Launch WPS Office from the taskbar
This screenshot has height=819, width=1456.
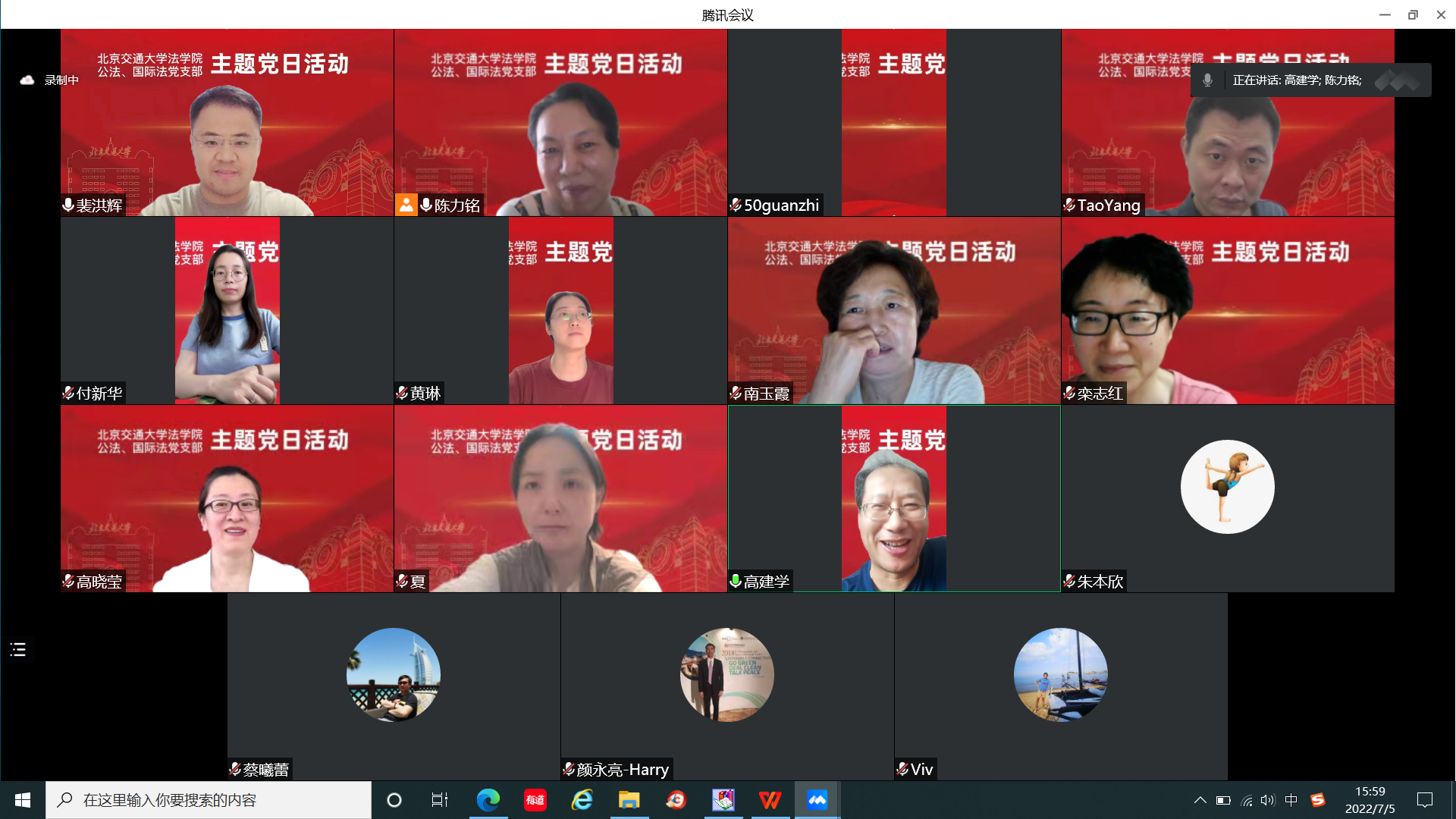770,800
